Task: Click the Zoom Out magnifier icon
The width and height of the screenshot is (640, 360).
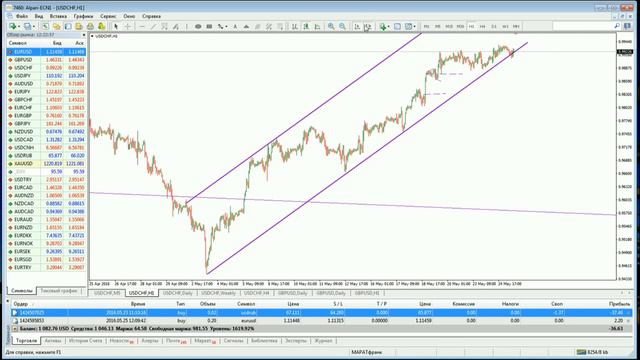Action: [x=342, y=27]
